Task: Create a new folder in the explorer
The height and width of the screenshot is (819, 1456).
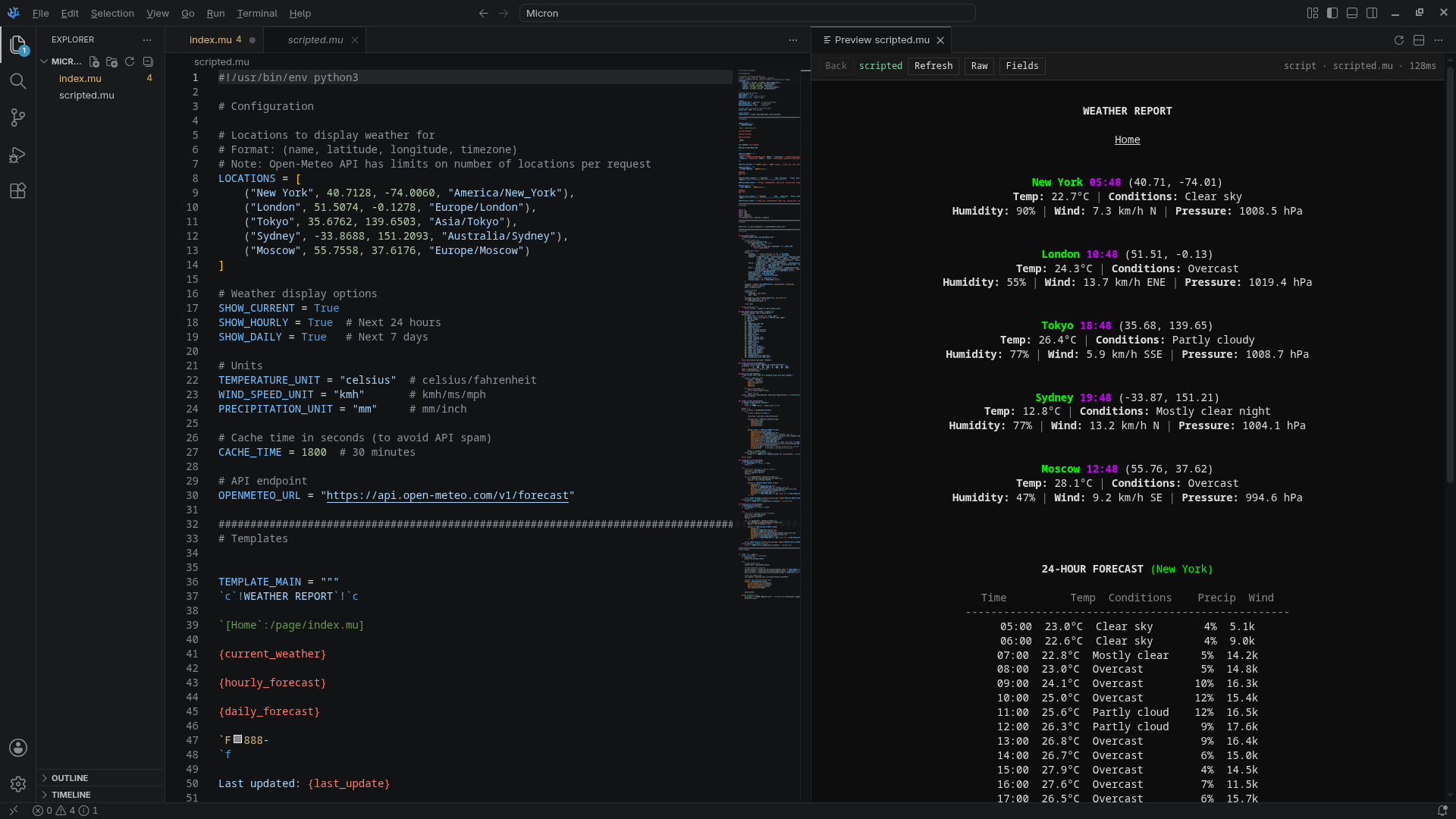Action: point(112,61)
